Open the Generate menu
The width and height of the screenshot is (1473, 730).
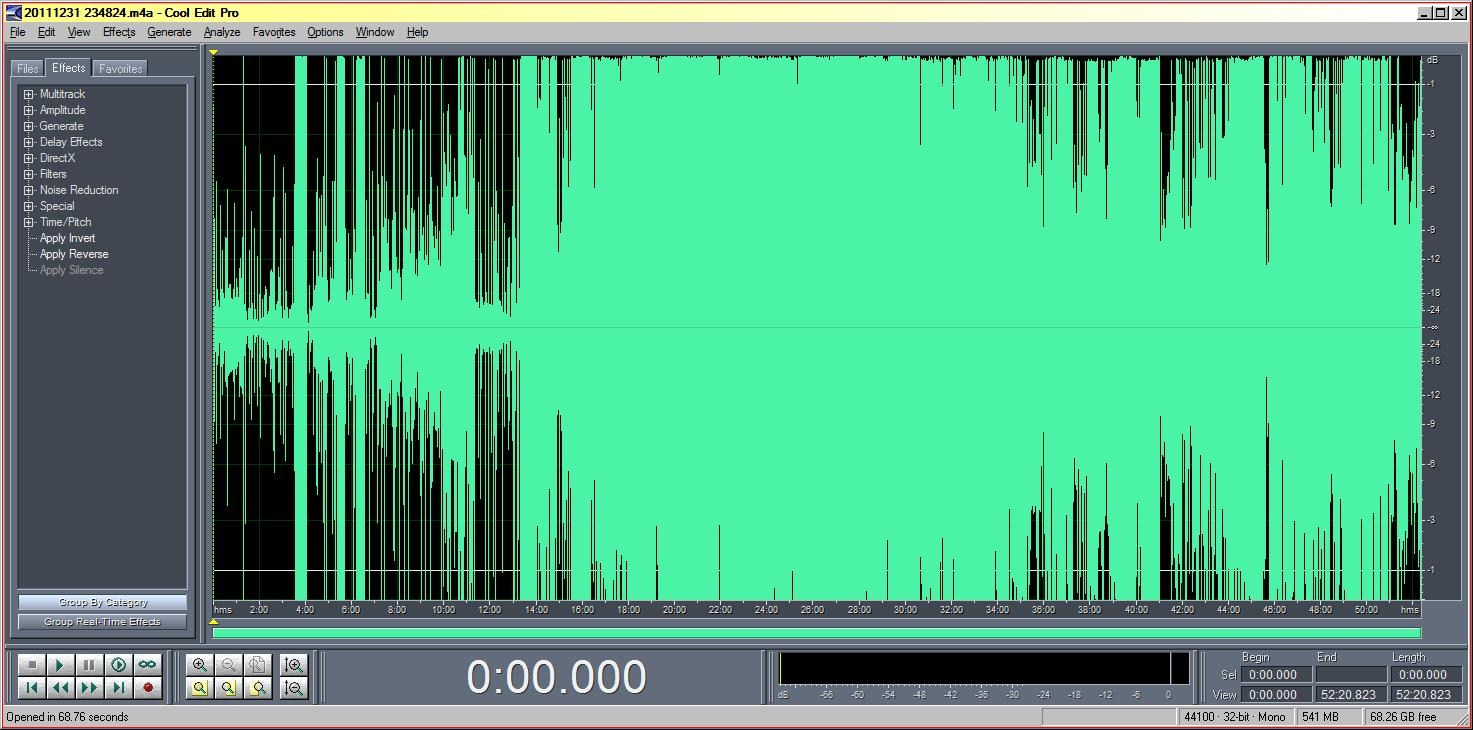[169, 32]
